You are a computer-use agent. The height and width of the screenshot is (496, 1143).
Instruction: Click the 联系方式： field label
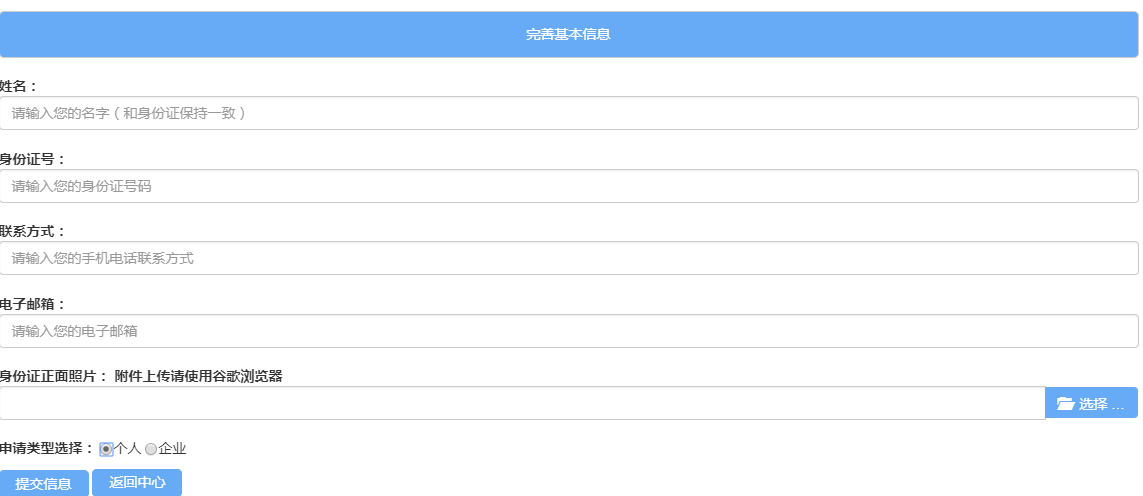(x=33, y=231)
